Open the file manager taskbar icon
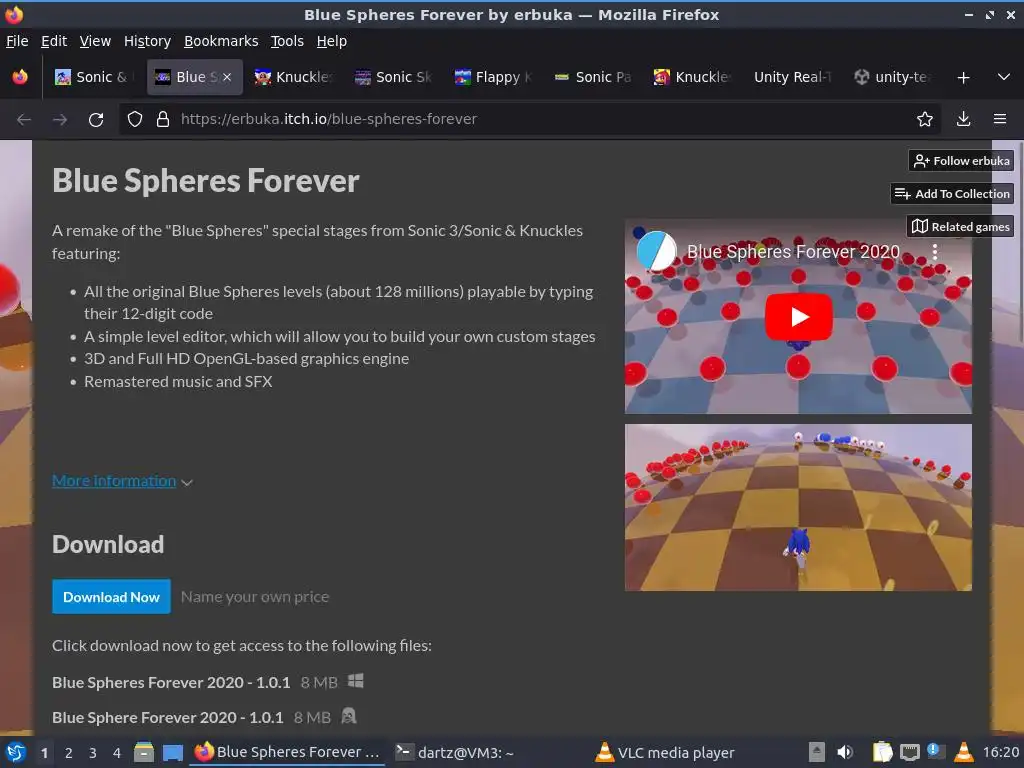This screenshot has width=1024, height=768. (144, 752)
